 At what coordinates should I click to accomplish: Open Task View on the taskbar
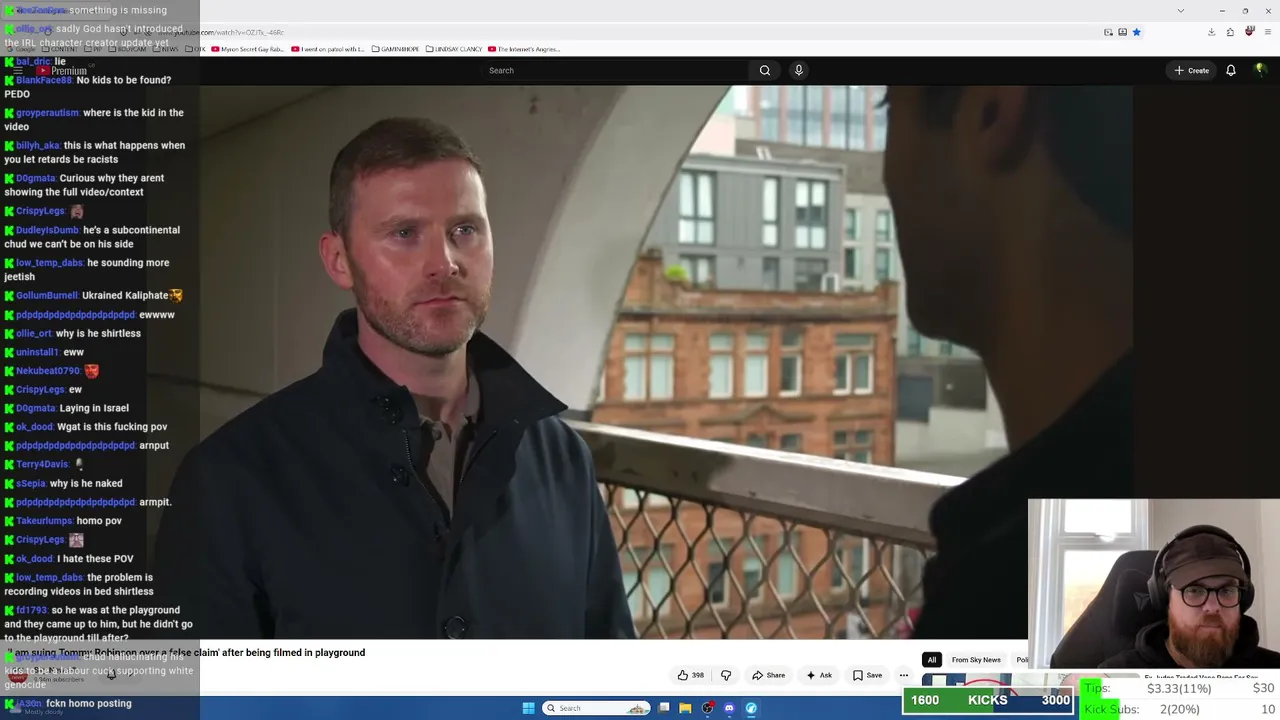tap(664, 708)
